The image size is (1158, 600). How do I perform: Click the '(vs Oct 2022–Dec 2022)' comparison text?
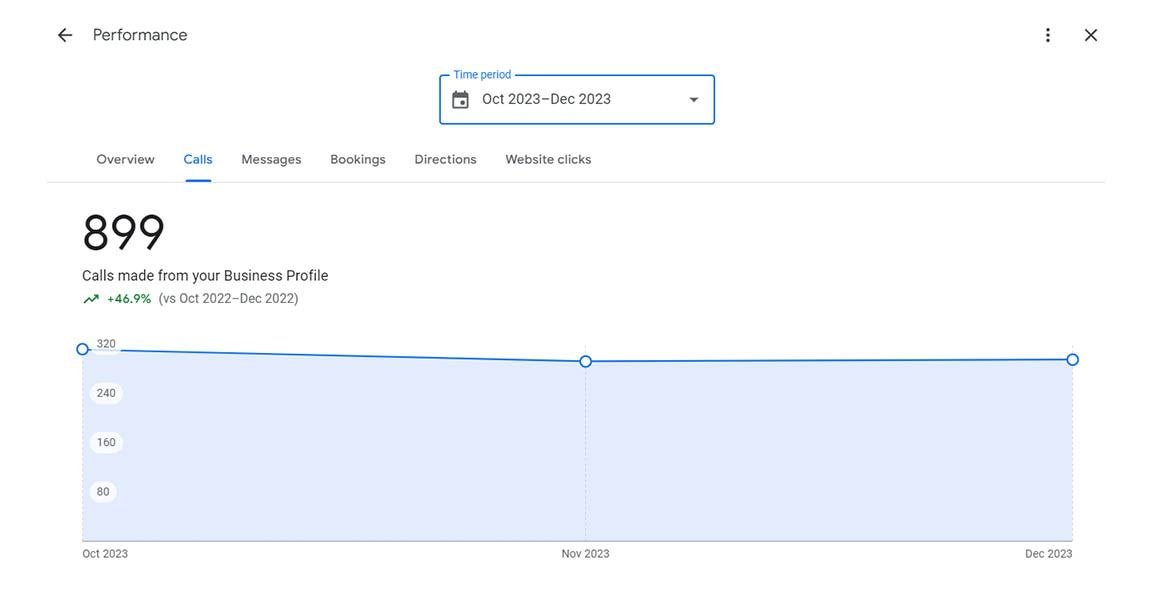[x=228, y=299]
